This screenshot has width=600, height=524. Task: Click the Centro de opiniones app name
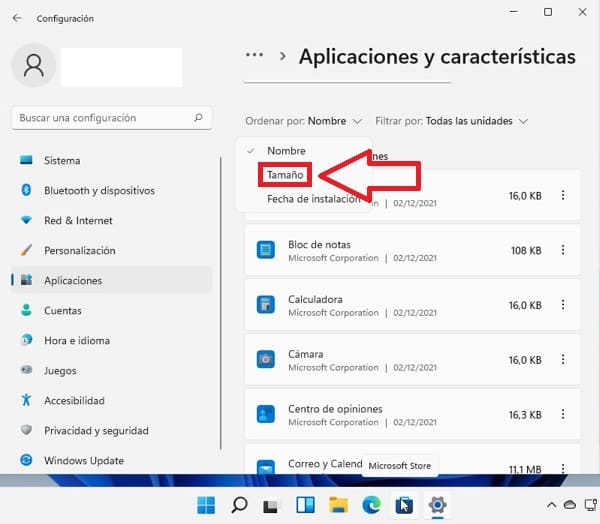click(x=335, y=409)
